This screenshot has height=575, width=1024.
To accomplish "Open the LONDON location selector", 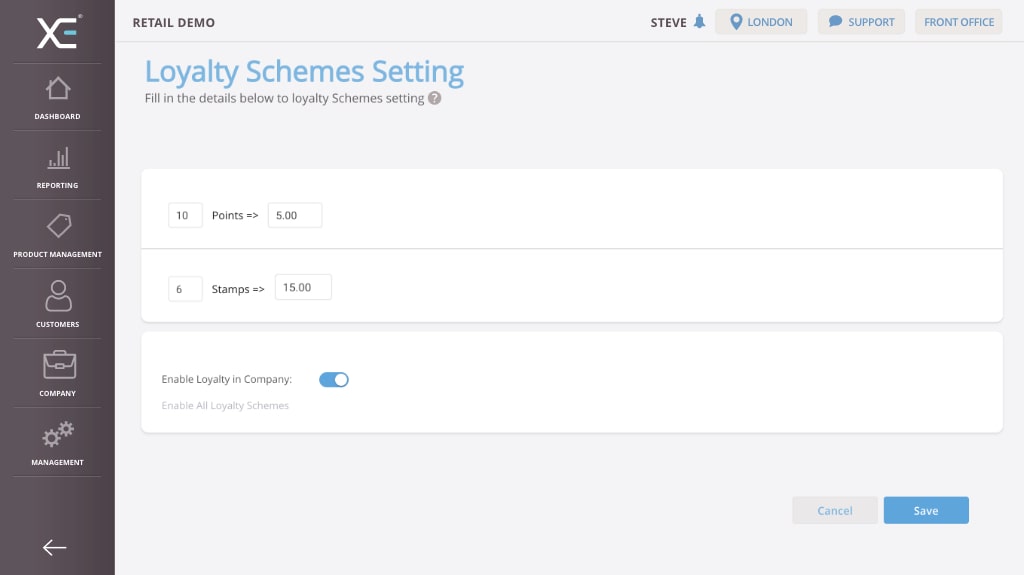I will click(x=761, y=22).
